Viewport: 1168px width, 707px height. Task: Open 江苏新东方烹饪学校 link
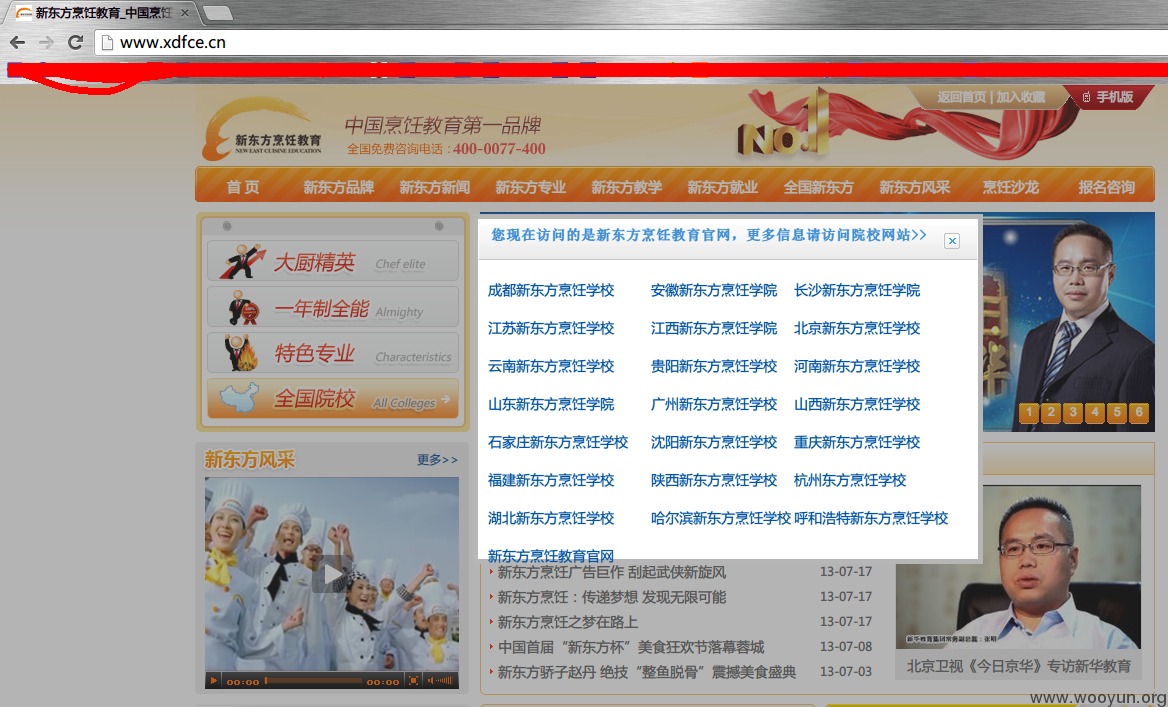click(550, 328)
